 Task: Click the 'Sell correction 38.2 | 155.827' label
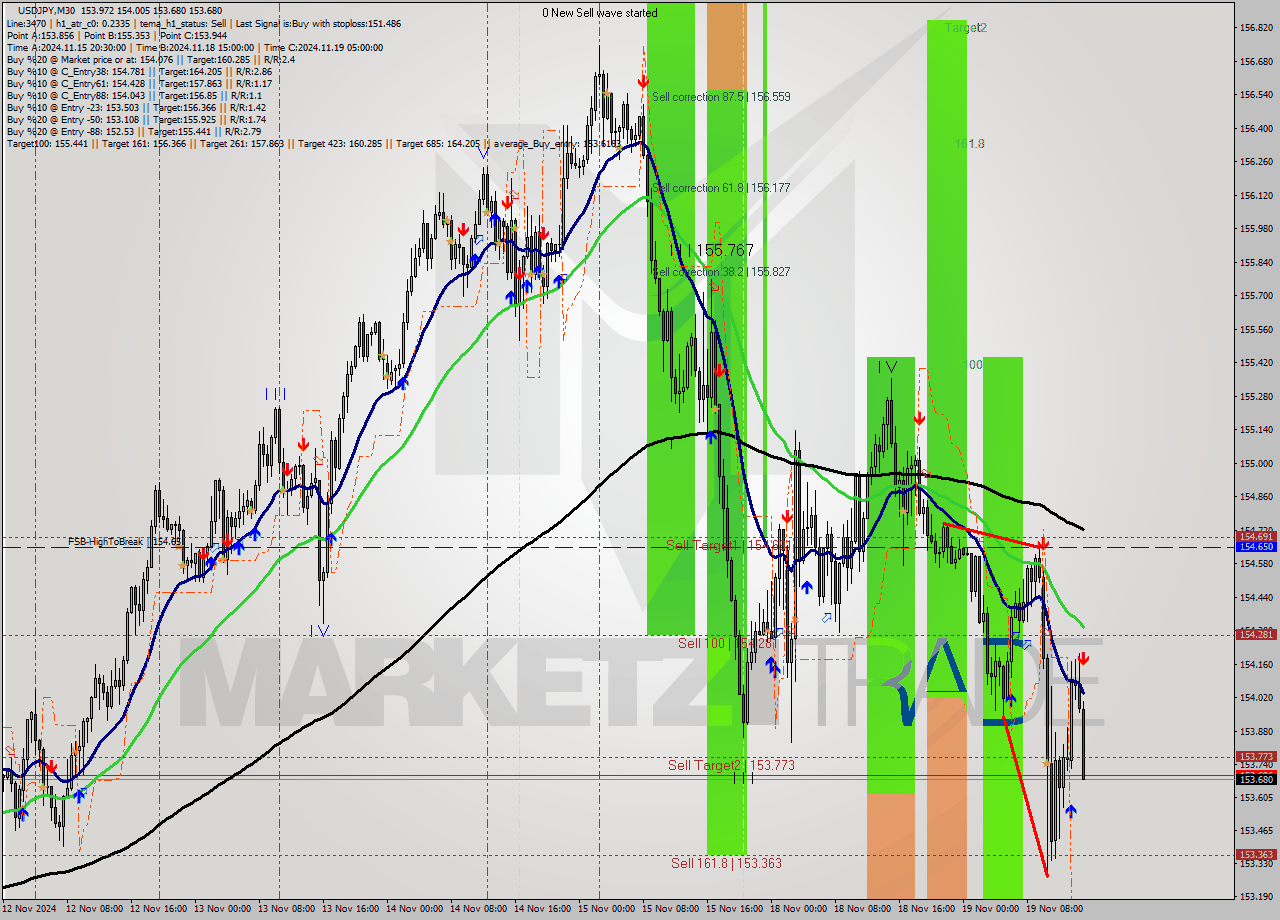click(x=721, y=272)
